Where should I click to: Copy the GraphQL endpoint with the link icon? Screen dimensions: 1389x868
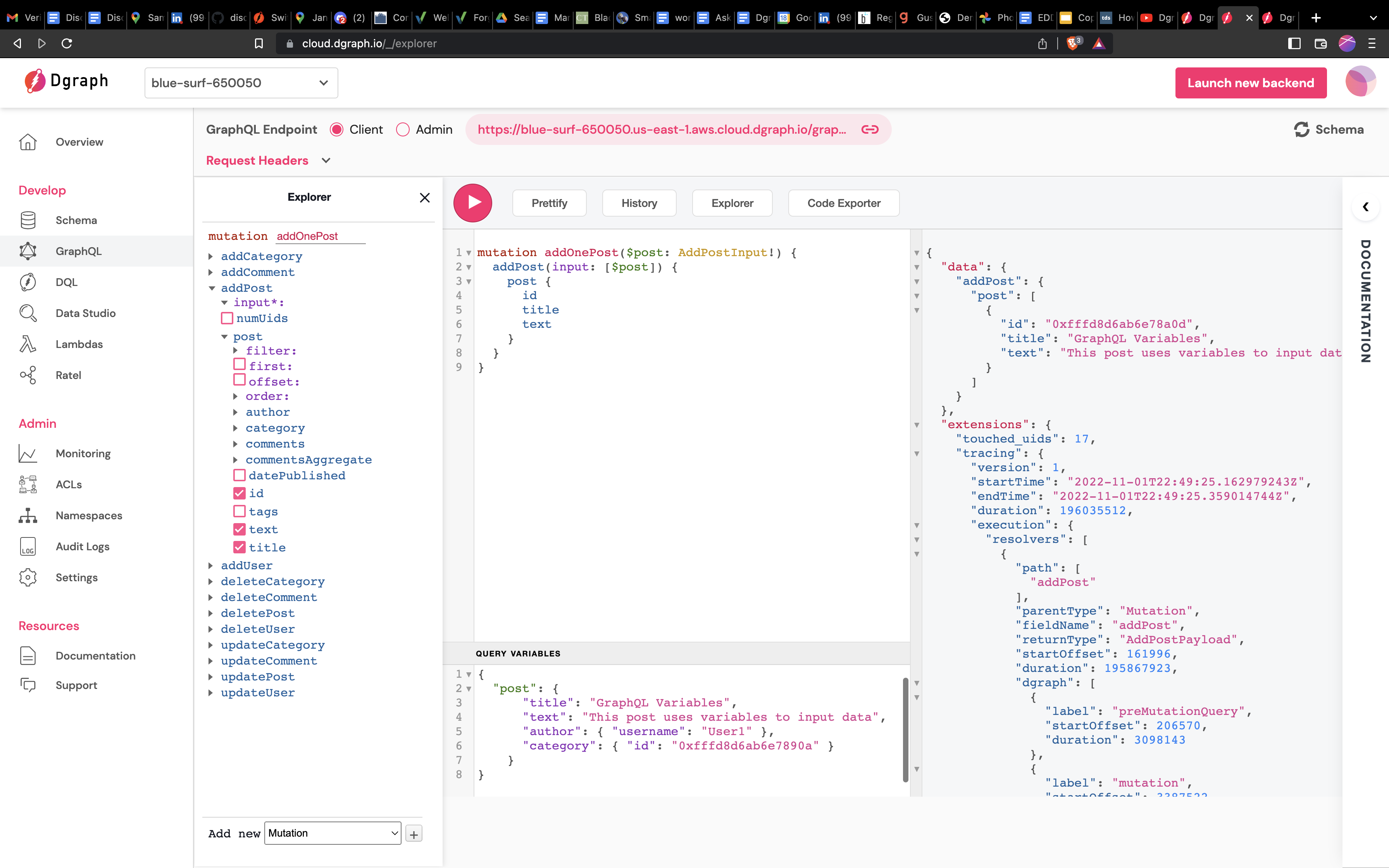pos(870,129)
